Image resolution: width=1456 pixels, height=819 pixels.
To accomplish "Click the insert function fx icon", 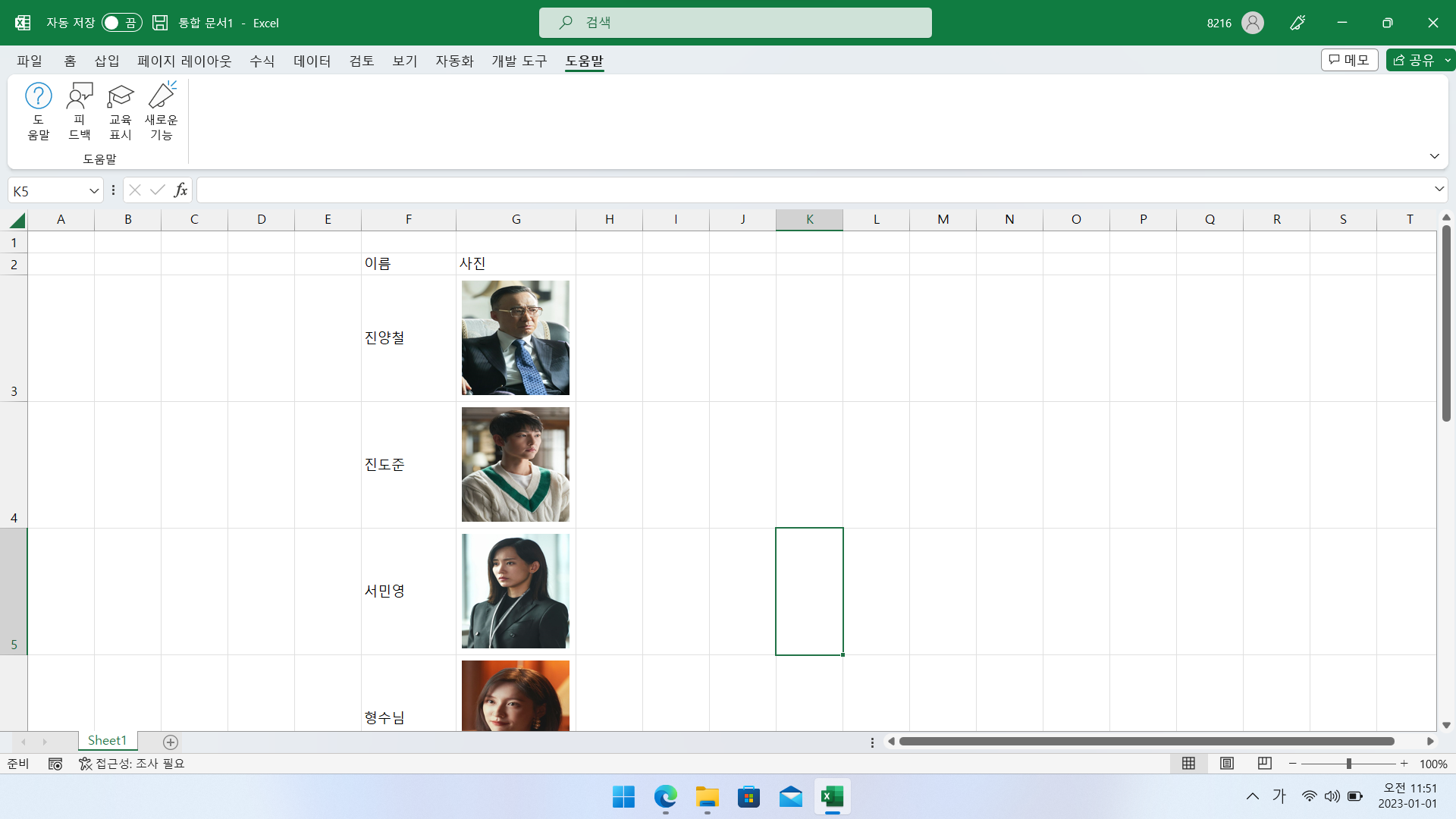I will pyautogui.click(x=180, y=190).
